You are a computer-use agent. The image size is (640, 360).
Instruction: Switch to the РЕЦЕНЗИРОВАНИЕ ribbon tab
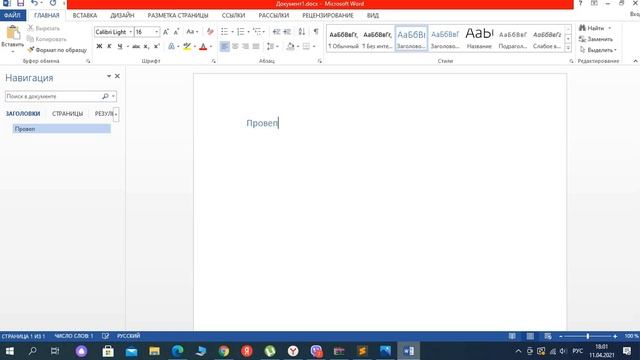coord(328,16)
